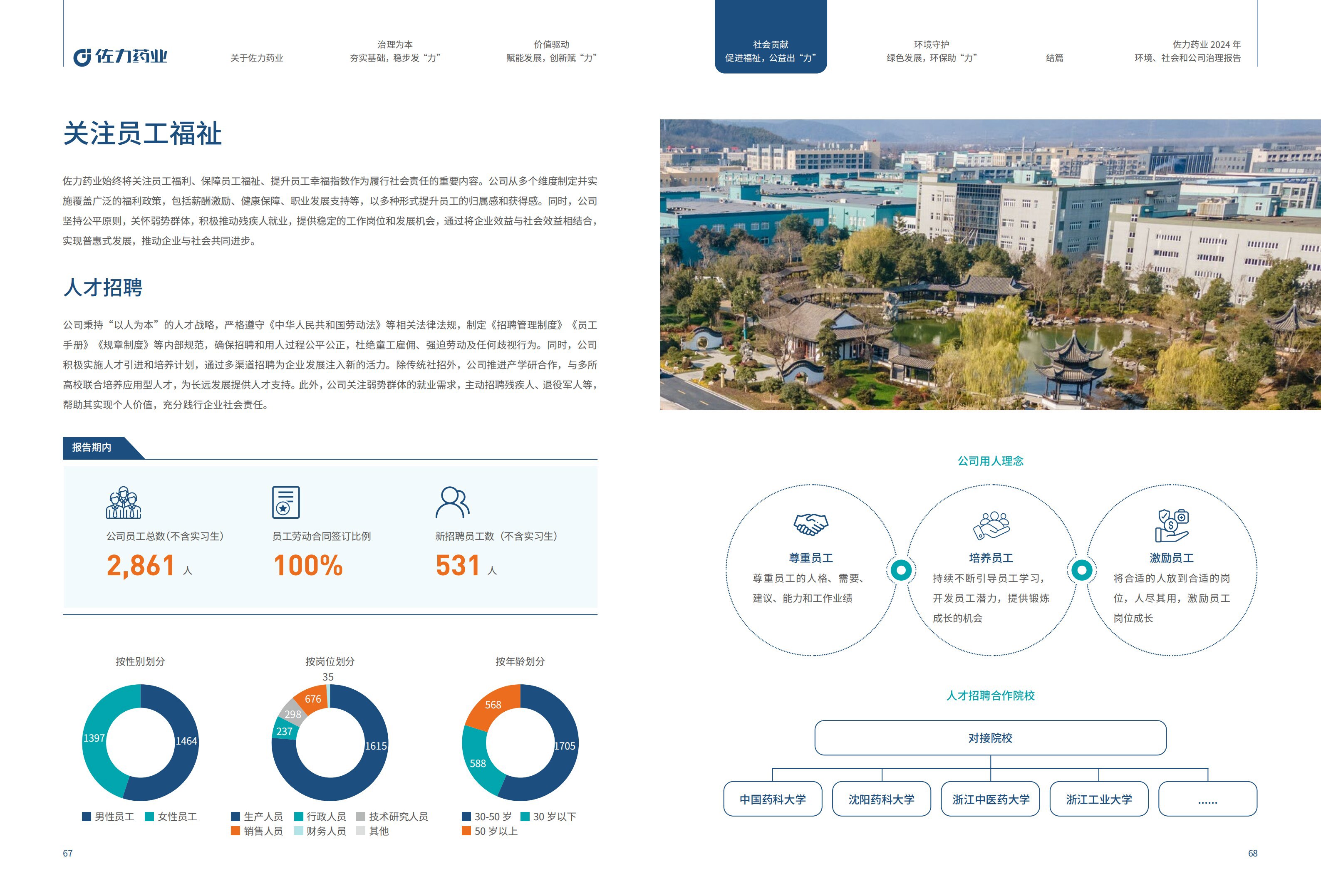Click the page number 67

pos(68,854)
